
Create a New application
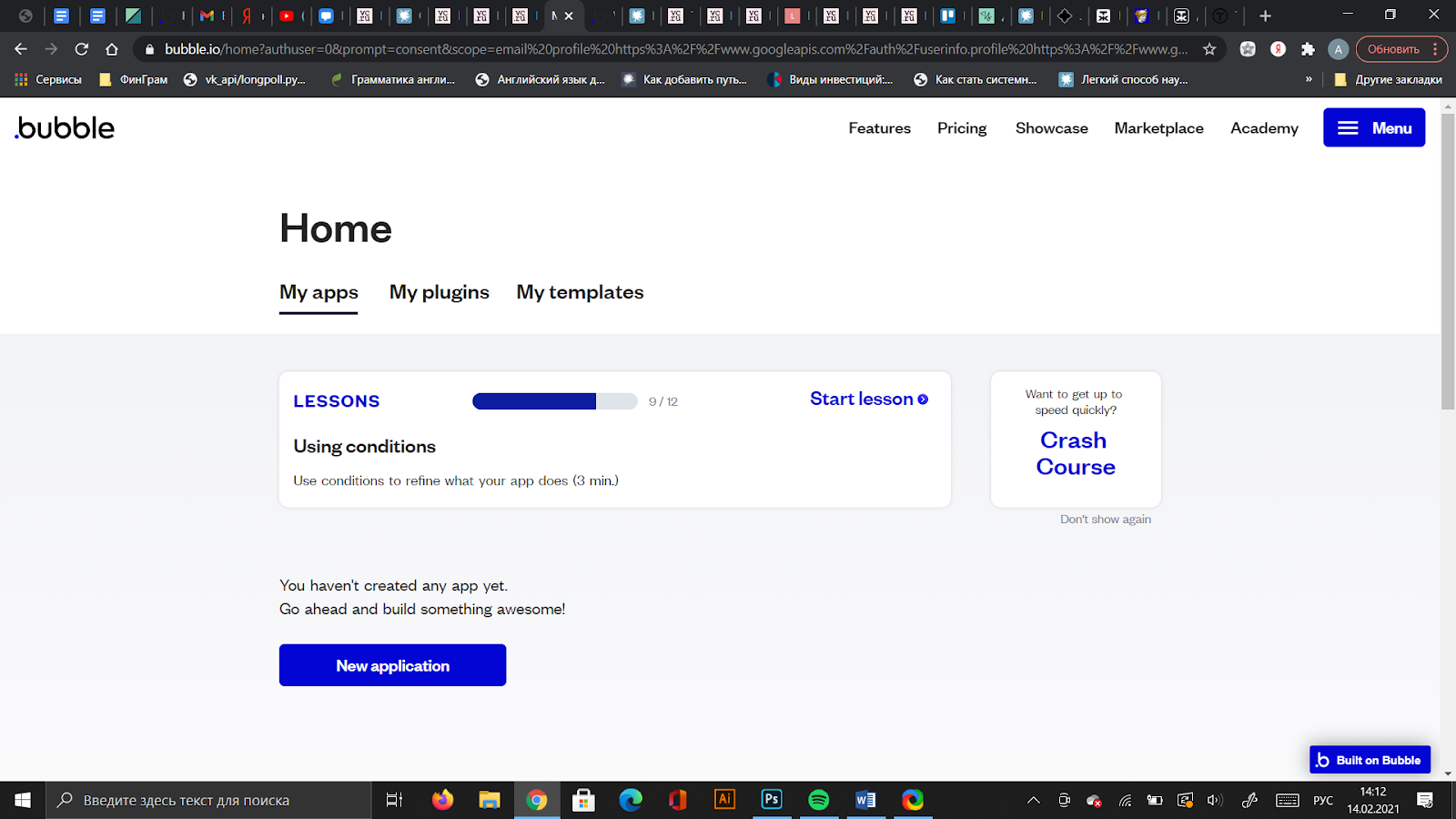tap(392, 665)
